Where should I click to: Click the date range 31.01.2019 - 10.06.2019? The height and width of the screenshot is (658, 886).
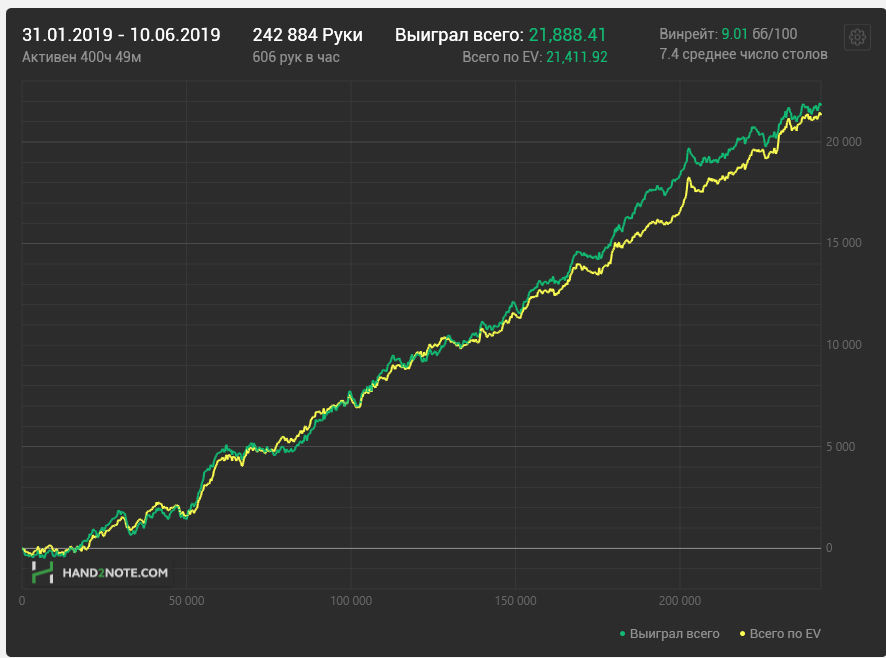point(121,35)
